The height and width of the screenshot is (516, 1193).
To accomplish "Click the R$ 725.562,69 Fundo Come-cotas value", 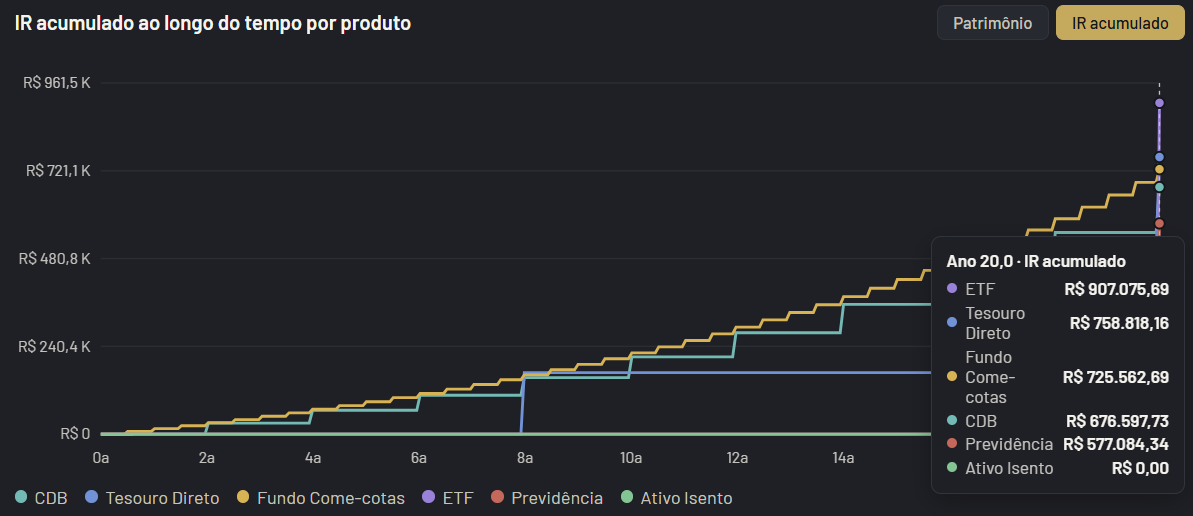I will pyautogui.click(x=1116, y=377).
